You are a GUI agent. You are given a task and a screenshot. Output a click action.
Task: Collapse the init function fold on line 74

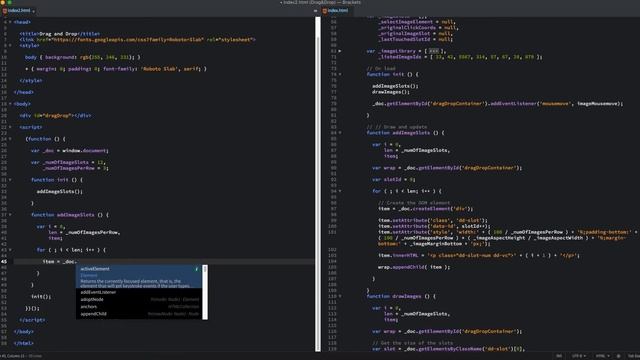point(340,74)
